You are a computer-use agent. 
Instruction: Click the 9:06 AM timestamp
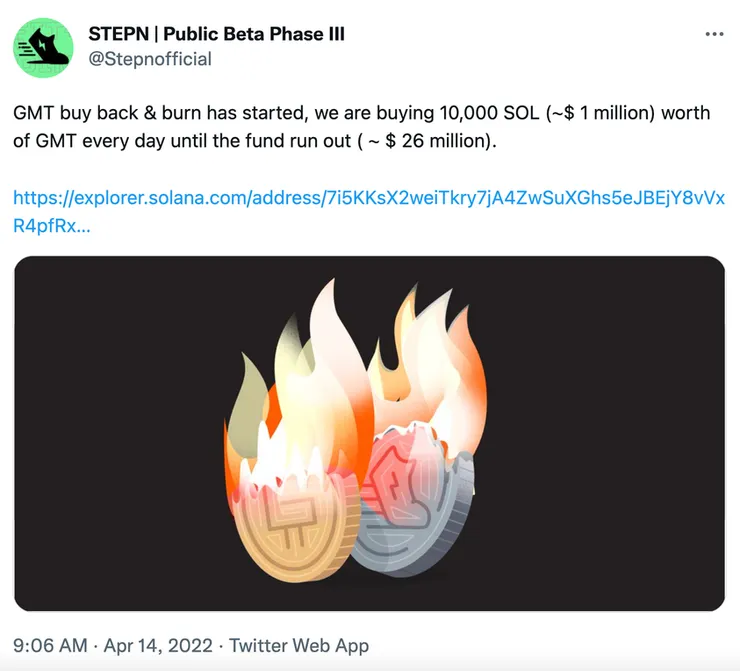pos(50,646)
